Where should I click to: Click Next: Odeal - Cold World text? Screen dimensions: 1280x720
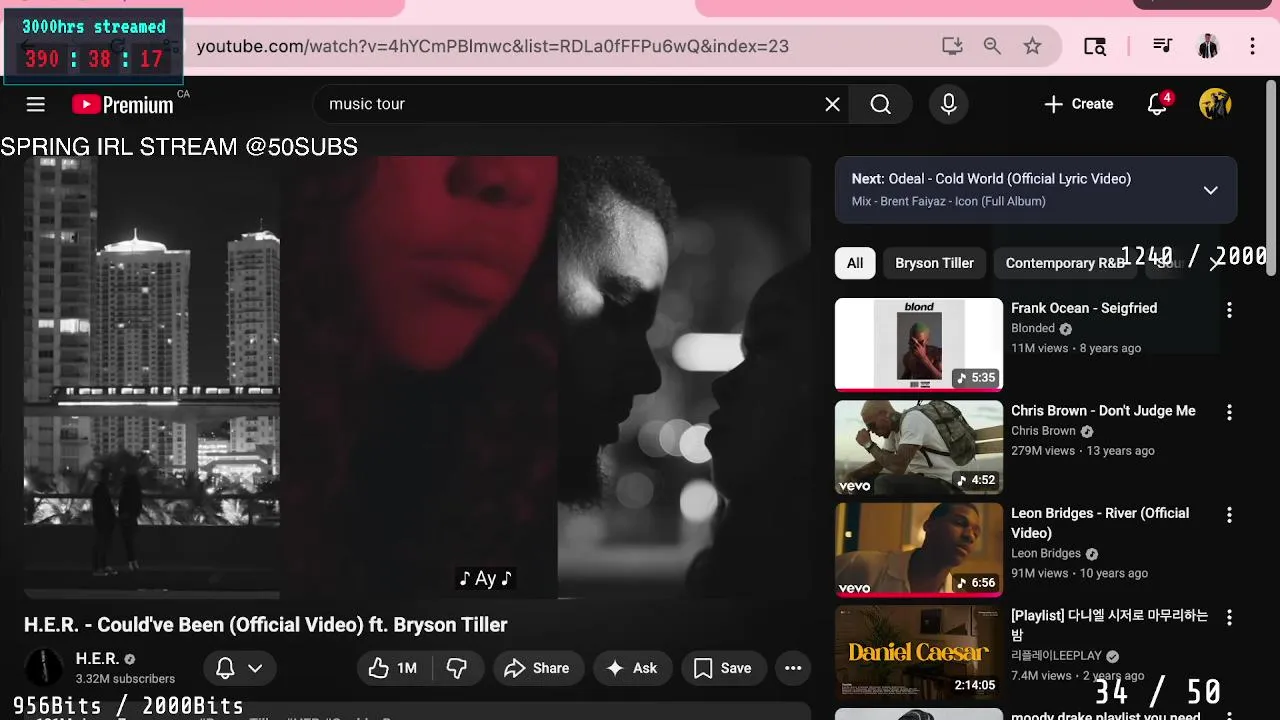tap(991, 179)
